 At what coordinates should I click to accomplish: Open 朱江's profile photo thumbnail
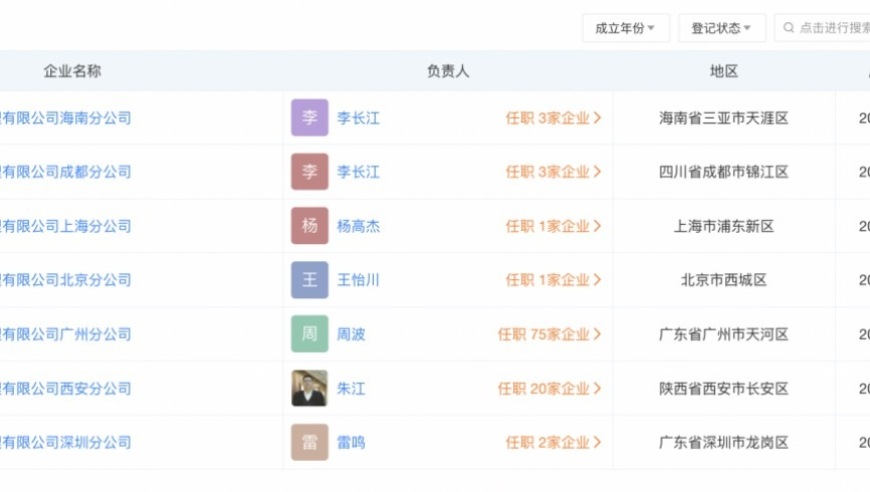point(310,388)
